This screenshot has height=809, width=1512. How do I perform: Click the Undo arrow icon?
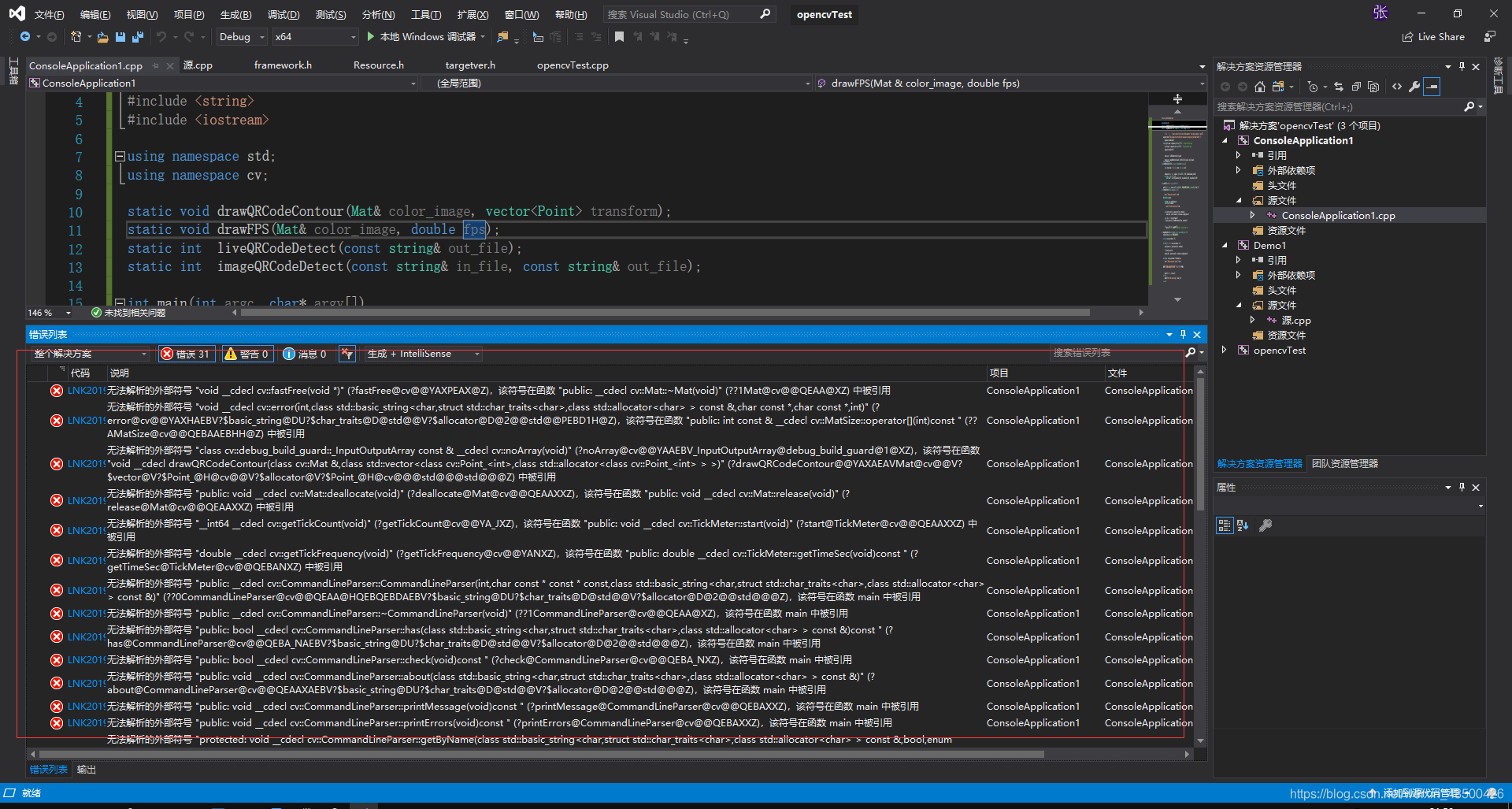click(161, 36)
